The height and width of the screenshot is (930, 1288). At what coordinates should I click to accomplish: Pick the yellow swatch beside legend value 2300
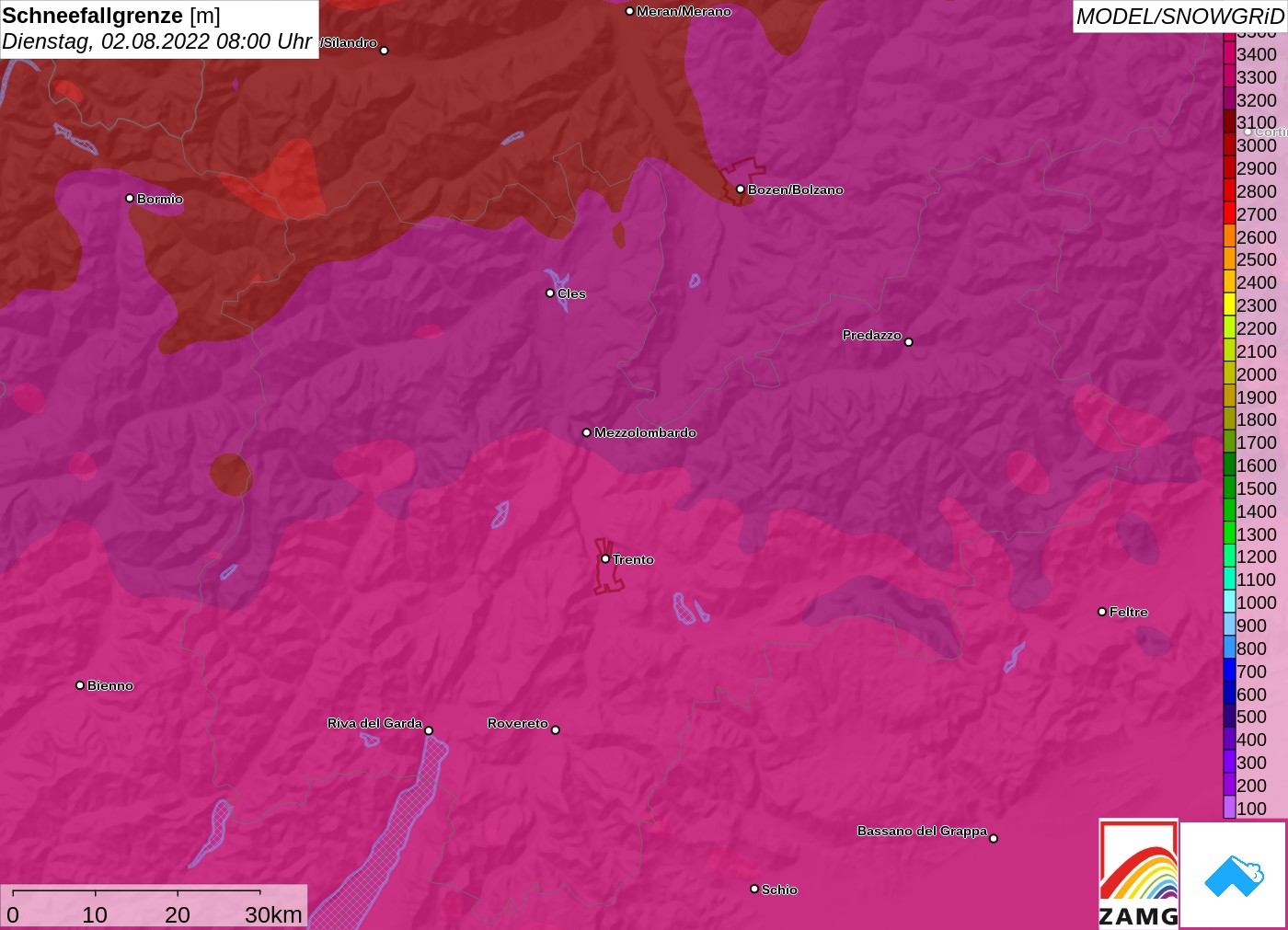click(x=1229, y=304)
